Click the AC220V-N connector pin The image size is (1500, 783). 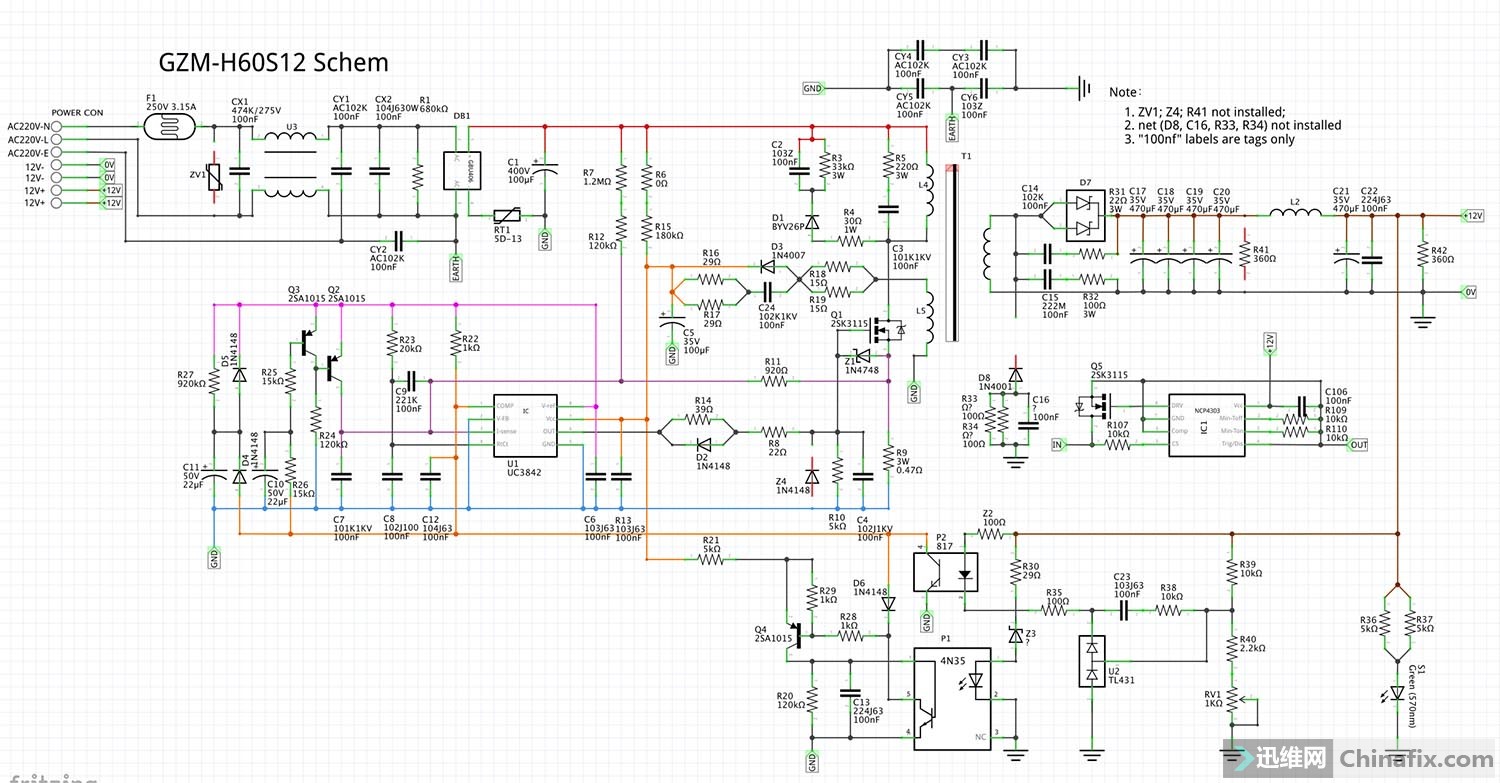pos(56,126)
